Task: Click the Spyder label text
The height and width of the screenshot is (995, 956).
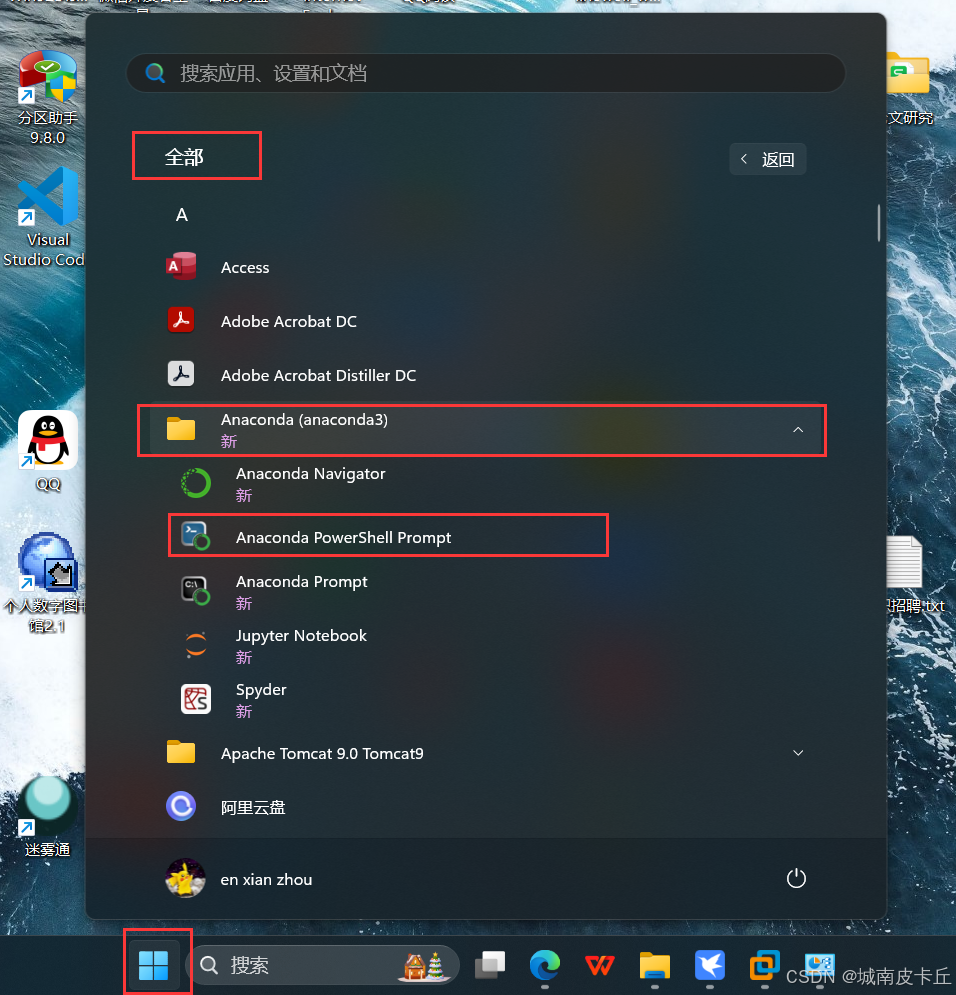Action: point(261,690)
